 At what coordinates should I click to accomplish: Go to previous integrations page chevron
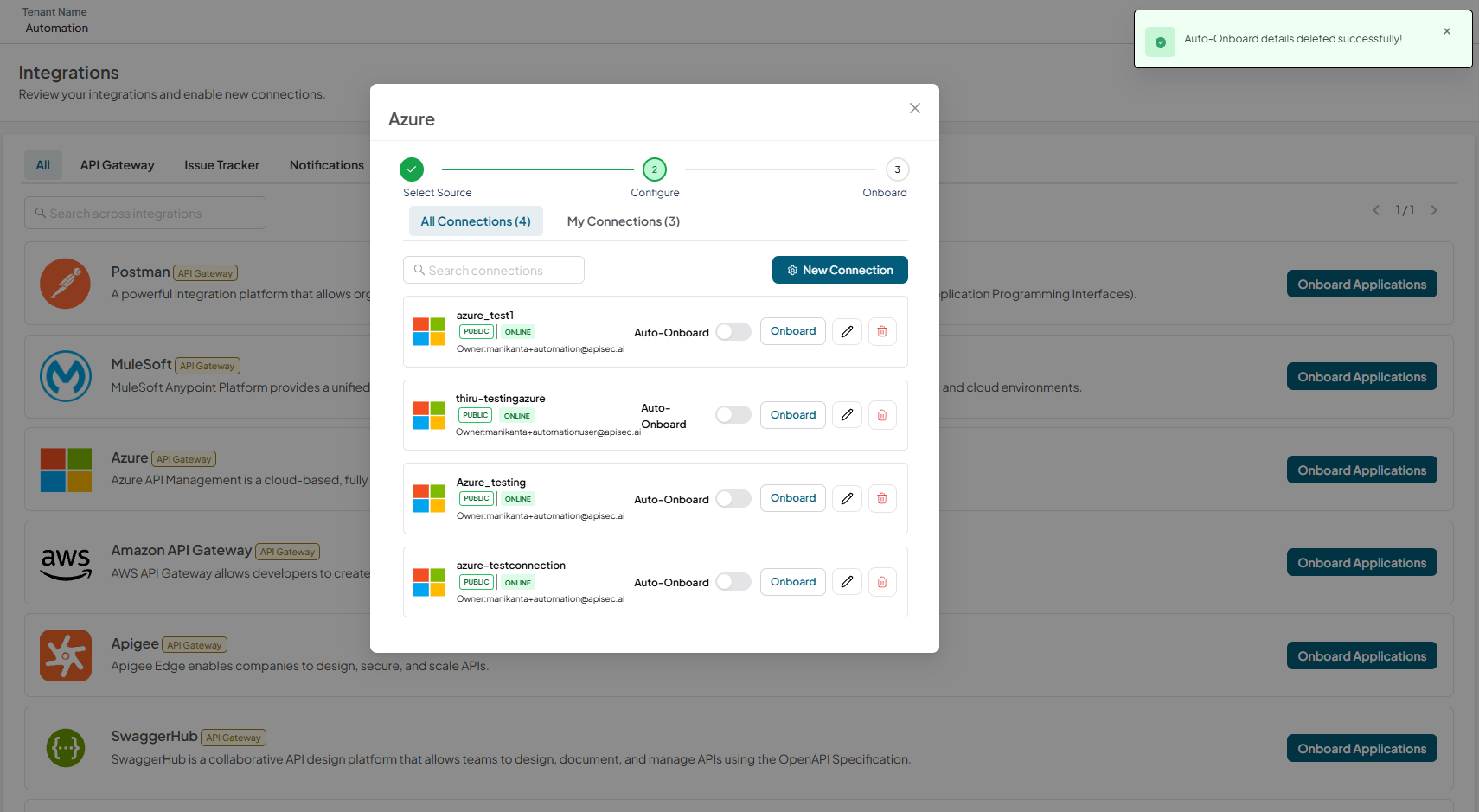(x=1376, y=210)
